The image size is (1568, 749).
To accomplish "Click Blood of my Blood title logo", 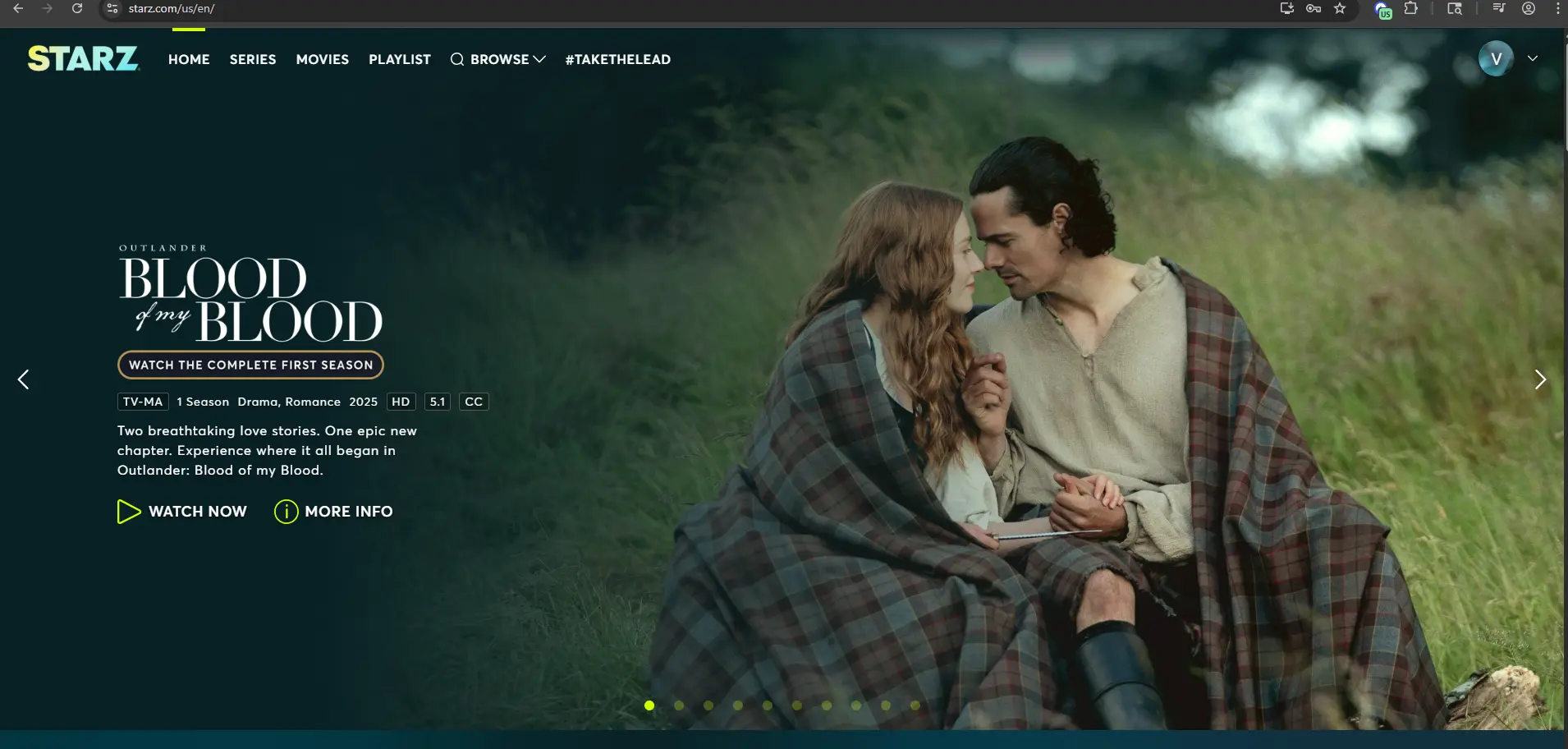I will 250,294.
